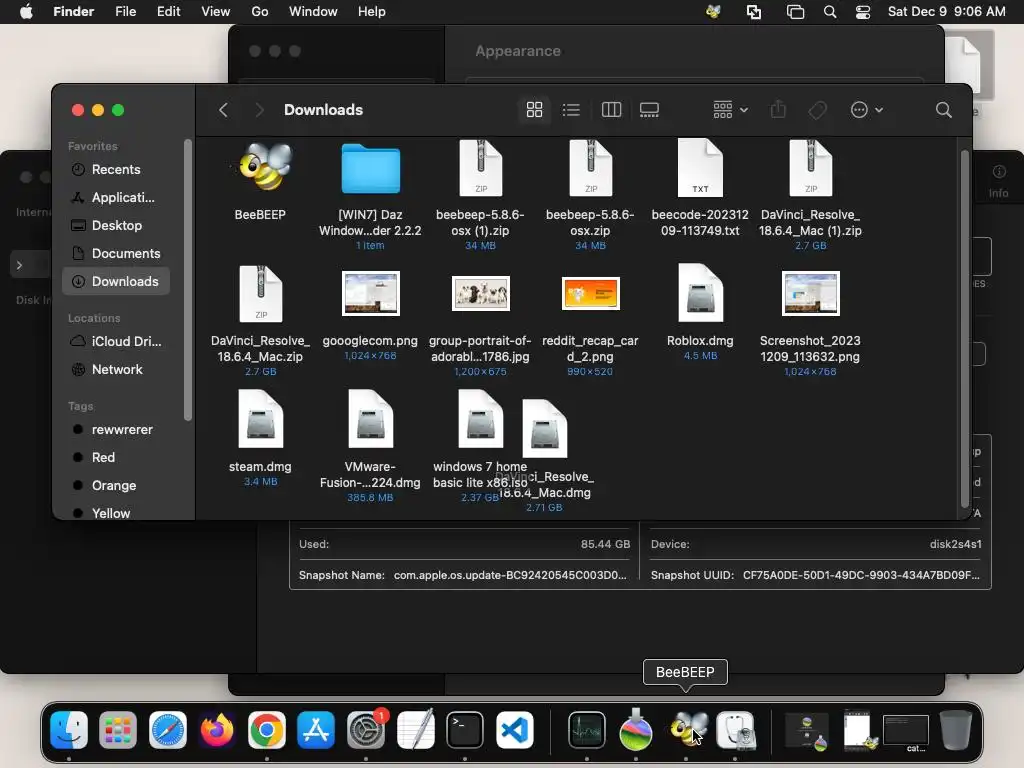The image size is (1024, 768).
Task: Open Activity Monitor from the Dock
Action: 586,729
